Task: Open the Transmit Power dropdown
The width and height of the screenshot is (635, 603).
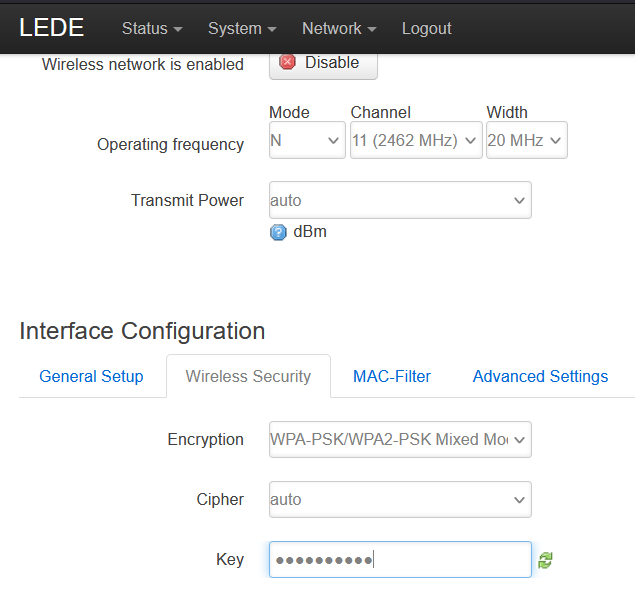Action: click(400, 200)
